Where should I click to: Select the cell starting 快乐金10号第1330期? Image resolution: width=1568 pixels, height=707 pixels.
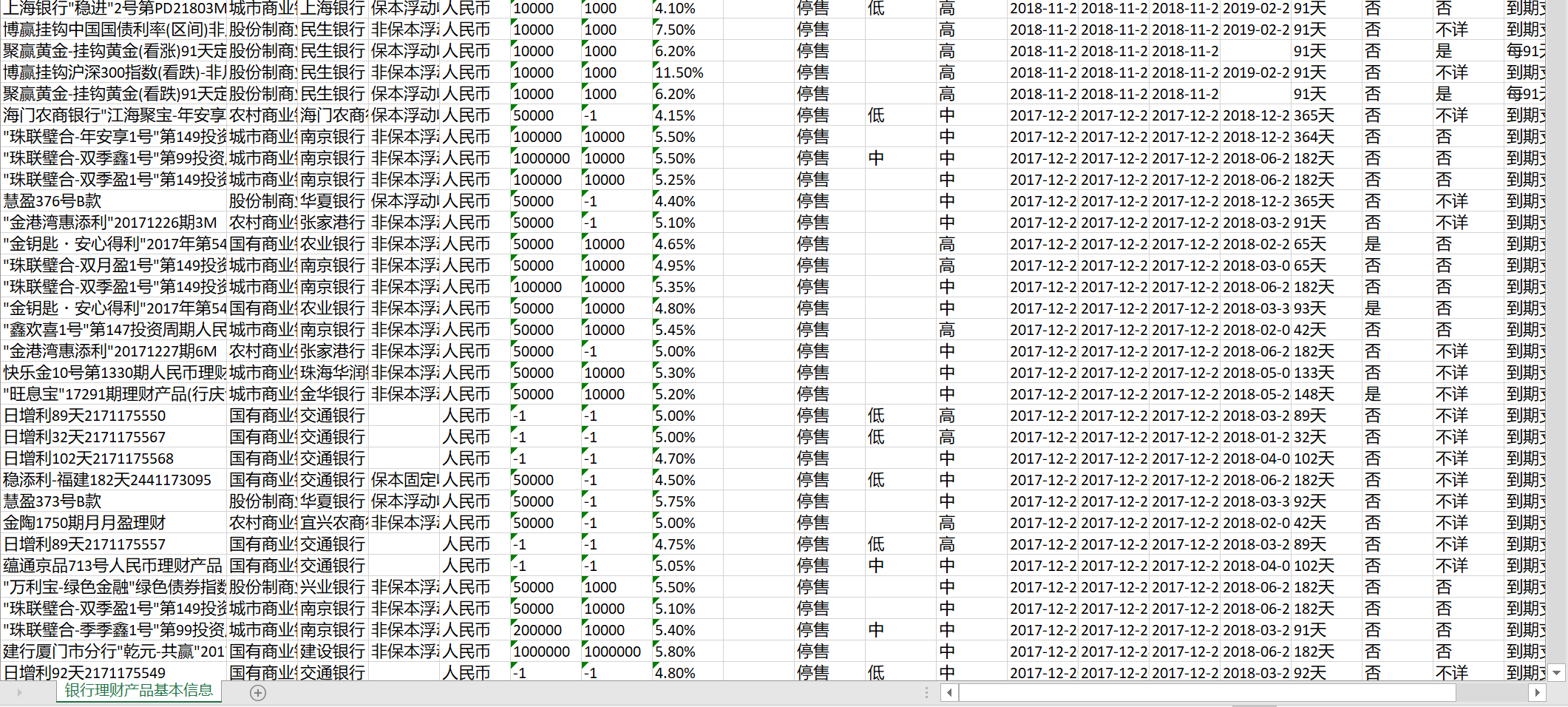tap(114, 373)
